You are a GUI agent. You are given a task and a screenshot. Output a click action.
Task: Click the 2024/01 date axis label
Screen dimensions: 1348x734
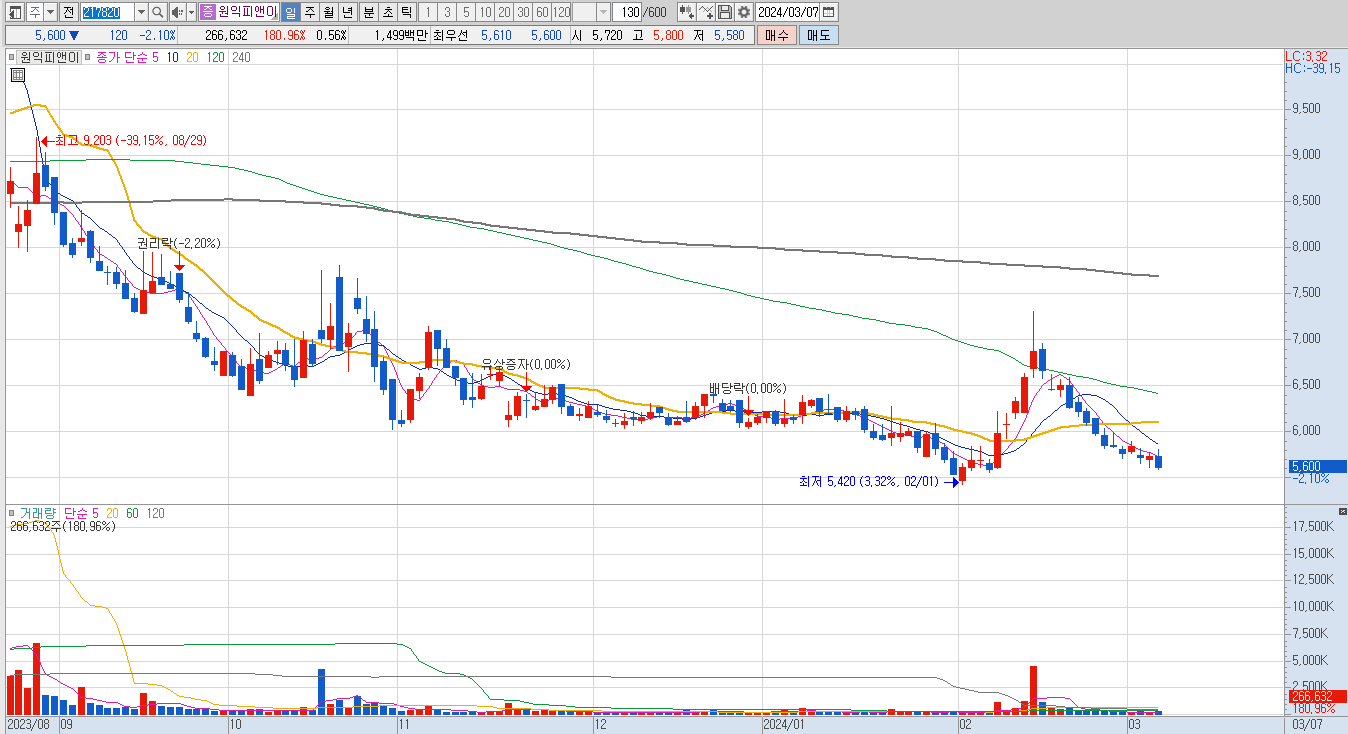click(x=784, y=722)
